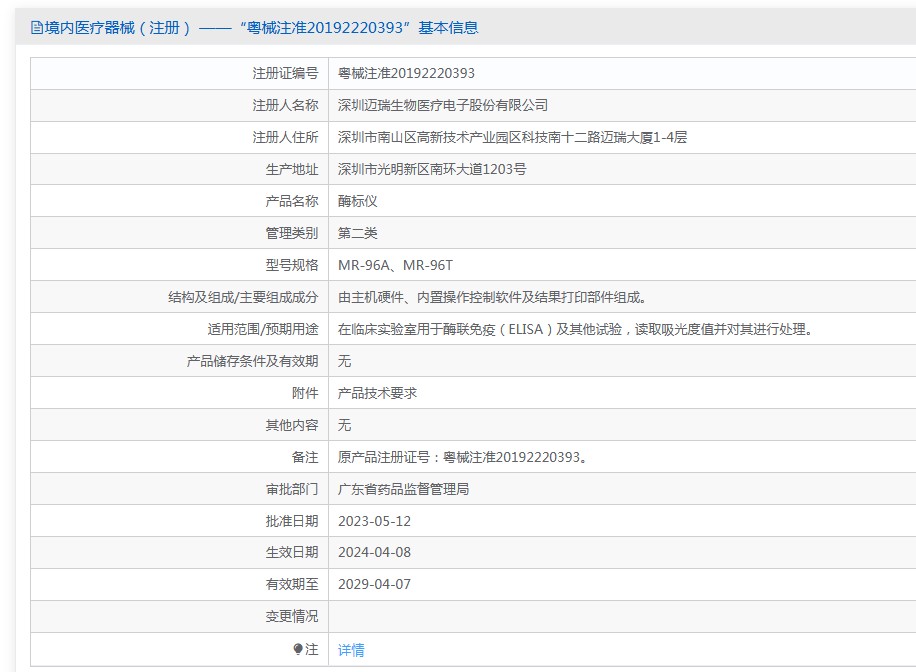Click the 其他内容 label
The image size is (916, 672).
pyautogui.click(x=292, y=425)
